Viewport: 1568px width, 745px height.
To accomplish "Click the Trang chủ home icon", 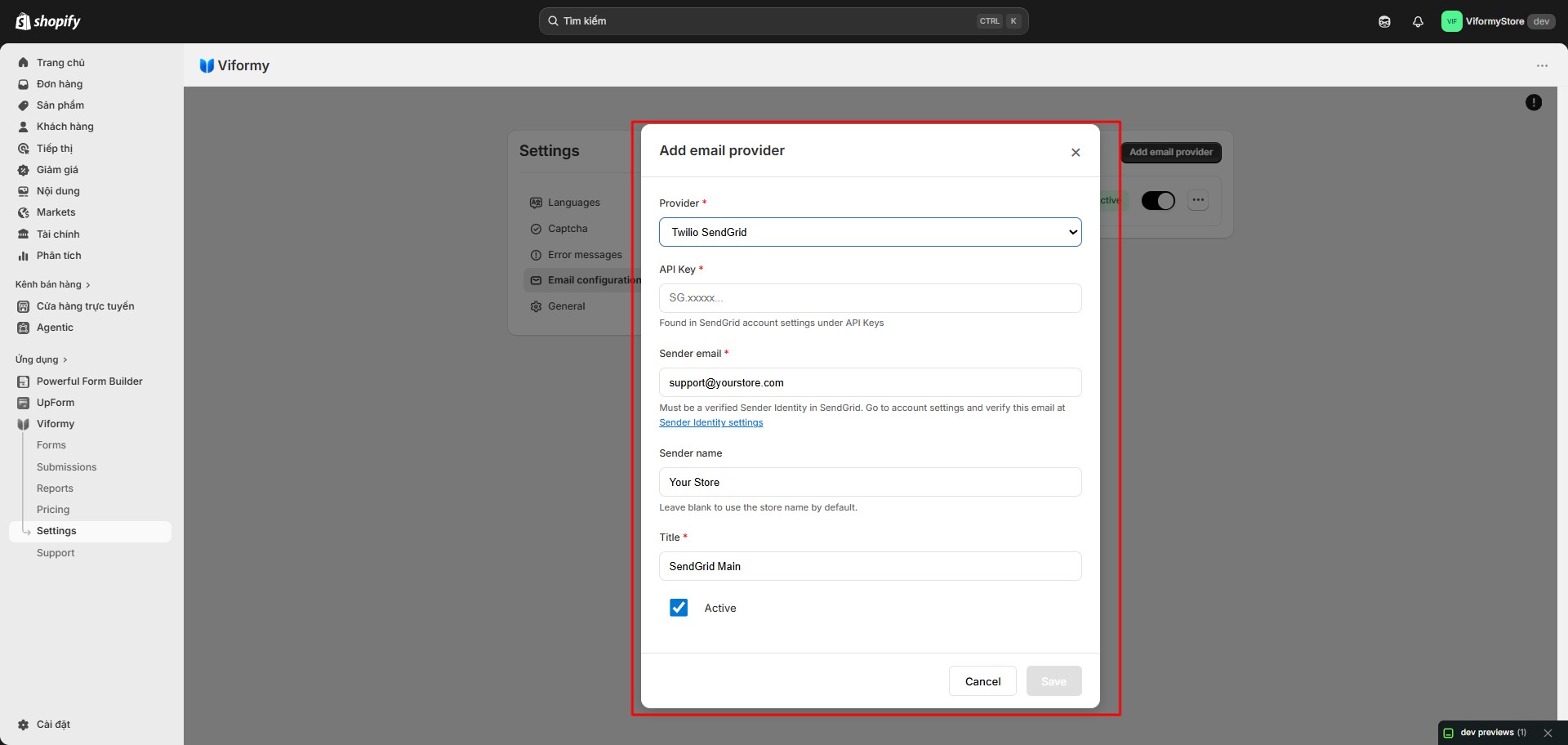I will (24, 63).
